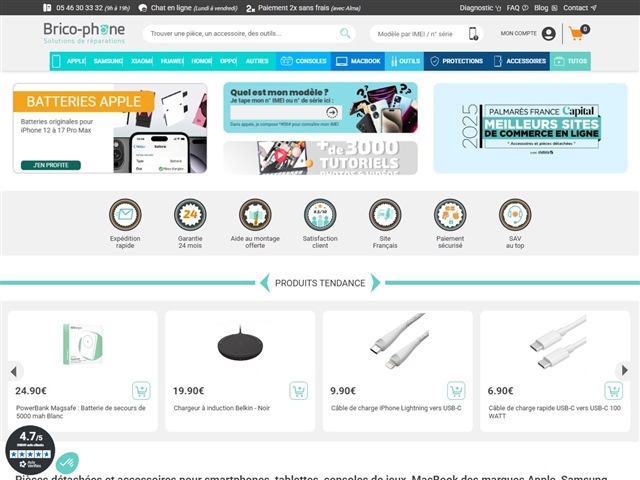Click the teal checkmark floating icon
Screen dimensions: 640x480
pos(67,462)
